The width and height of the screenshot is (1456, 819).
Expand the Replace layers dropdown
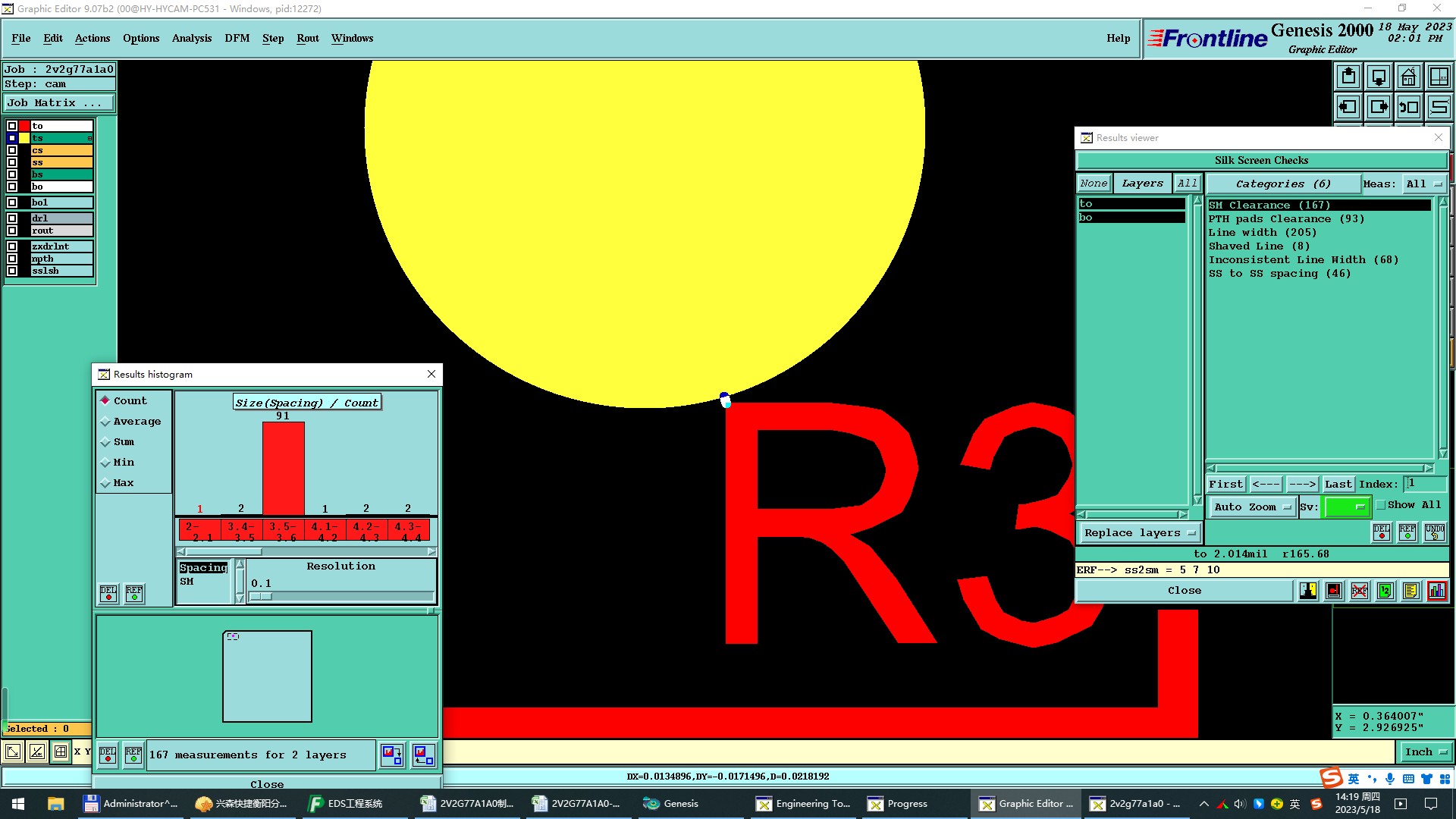click(x=1139, y=533)
